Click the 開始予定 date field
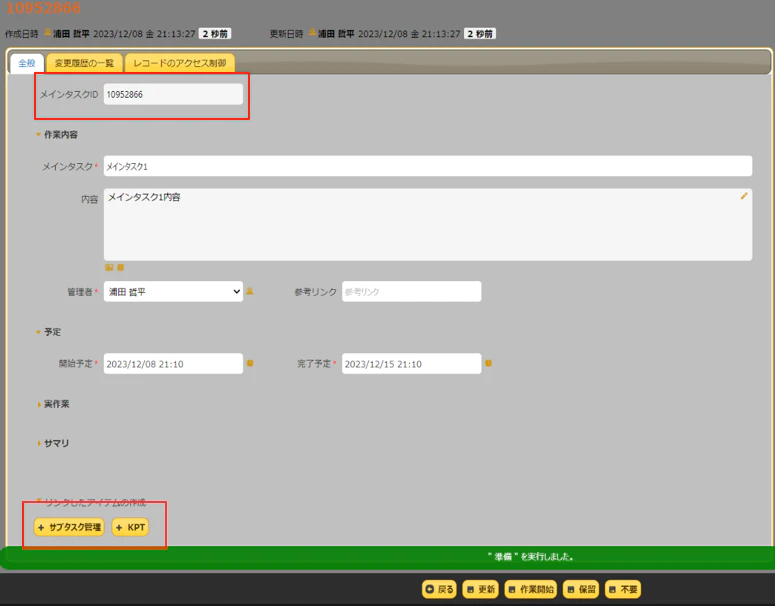The width and height of the screenshot is (775, 606). click(173, 363)
